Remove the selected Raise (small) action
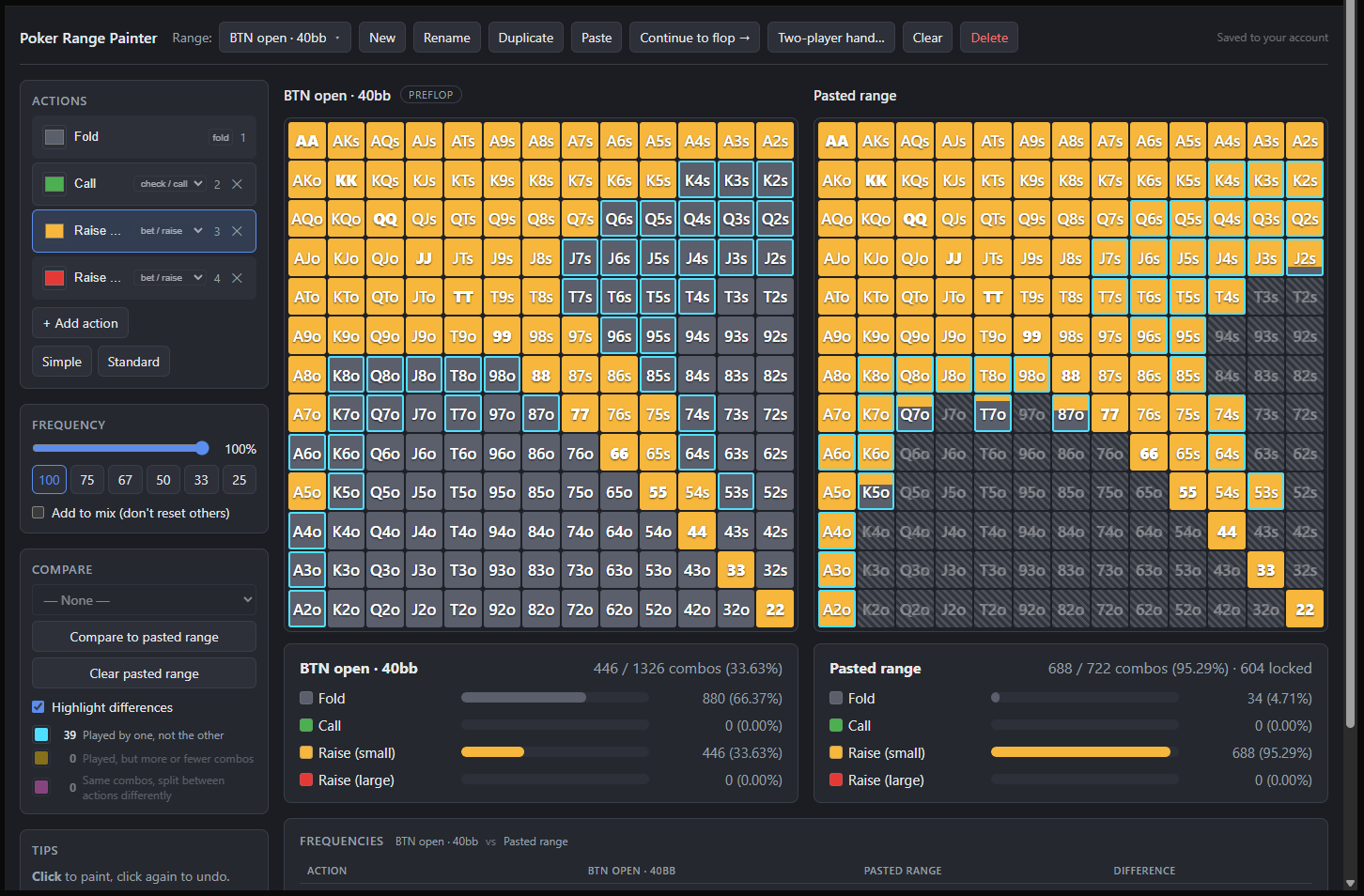Viewport: 1364px width, 896px height. coord(237,231)
